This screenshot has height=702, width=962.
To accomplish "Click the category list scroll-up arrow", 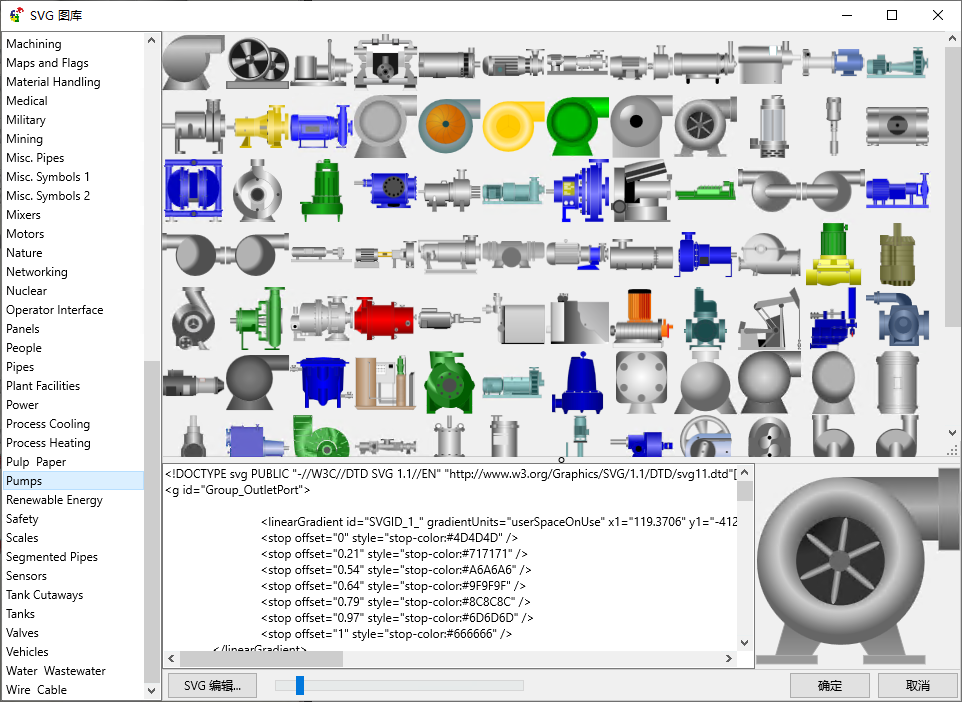I will pos(152,40).
